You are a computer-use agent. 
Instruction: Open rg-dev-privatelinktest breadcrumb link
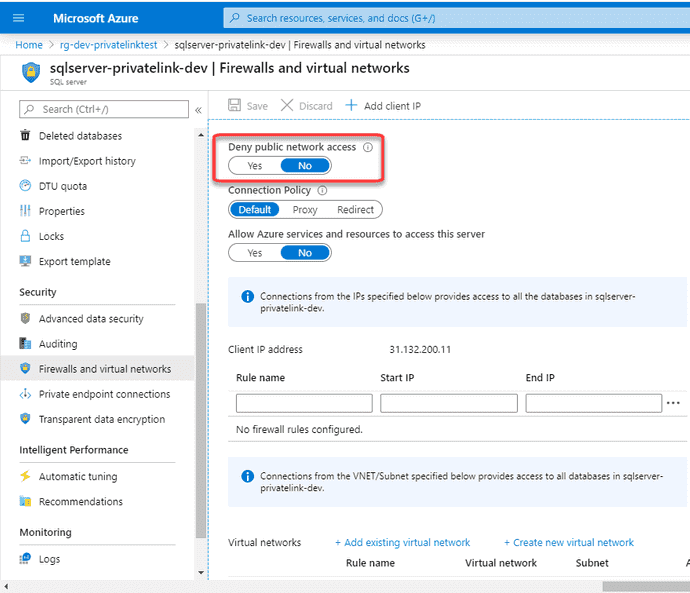(108, 45)
